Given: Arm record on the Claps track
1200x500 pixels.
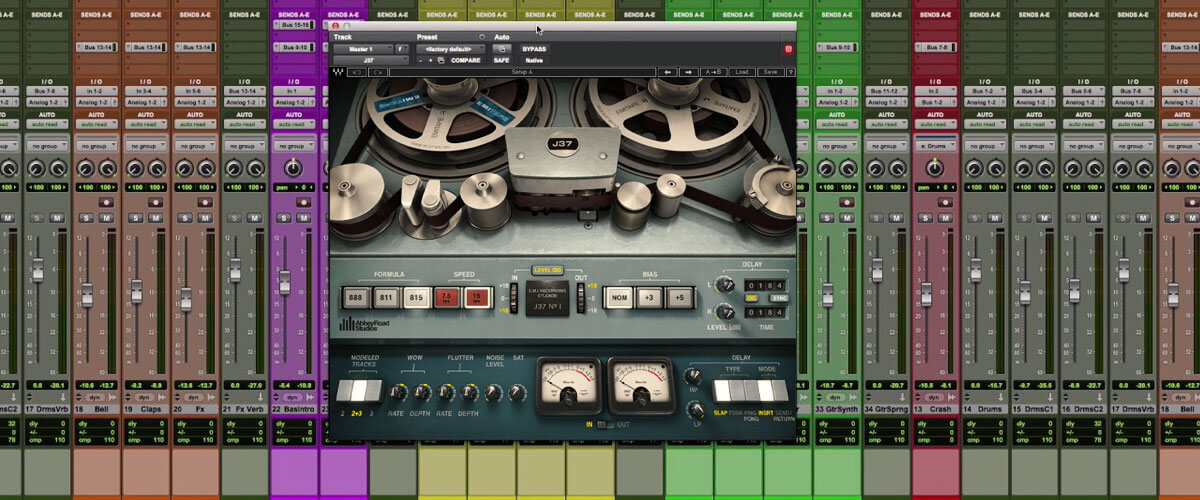Looking at the screenshot, I should (155, 202).
